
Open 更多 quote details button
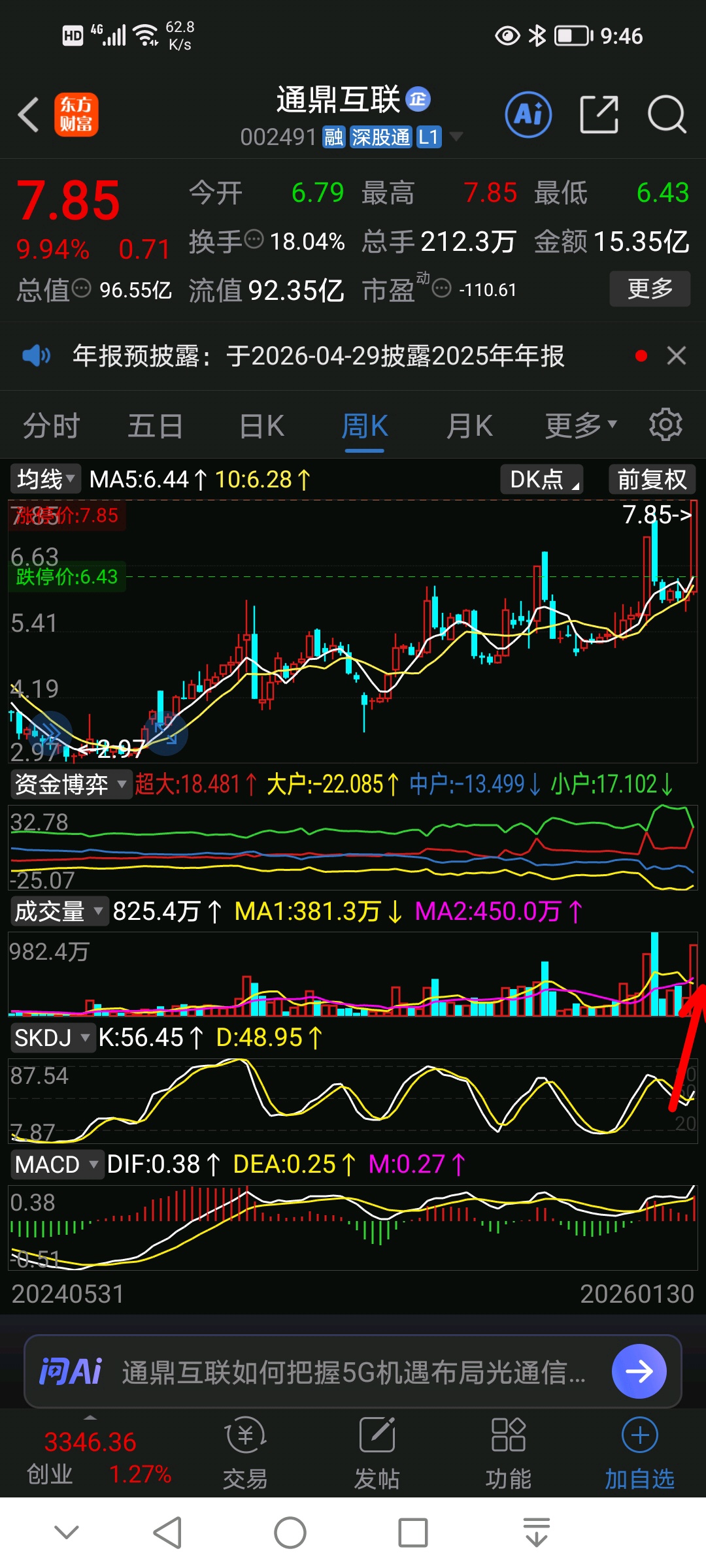650,288
